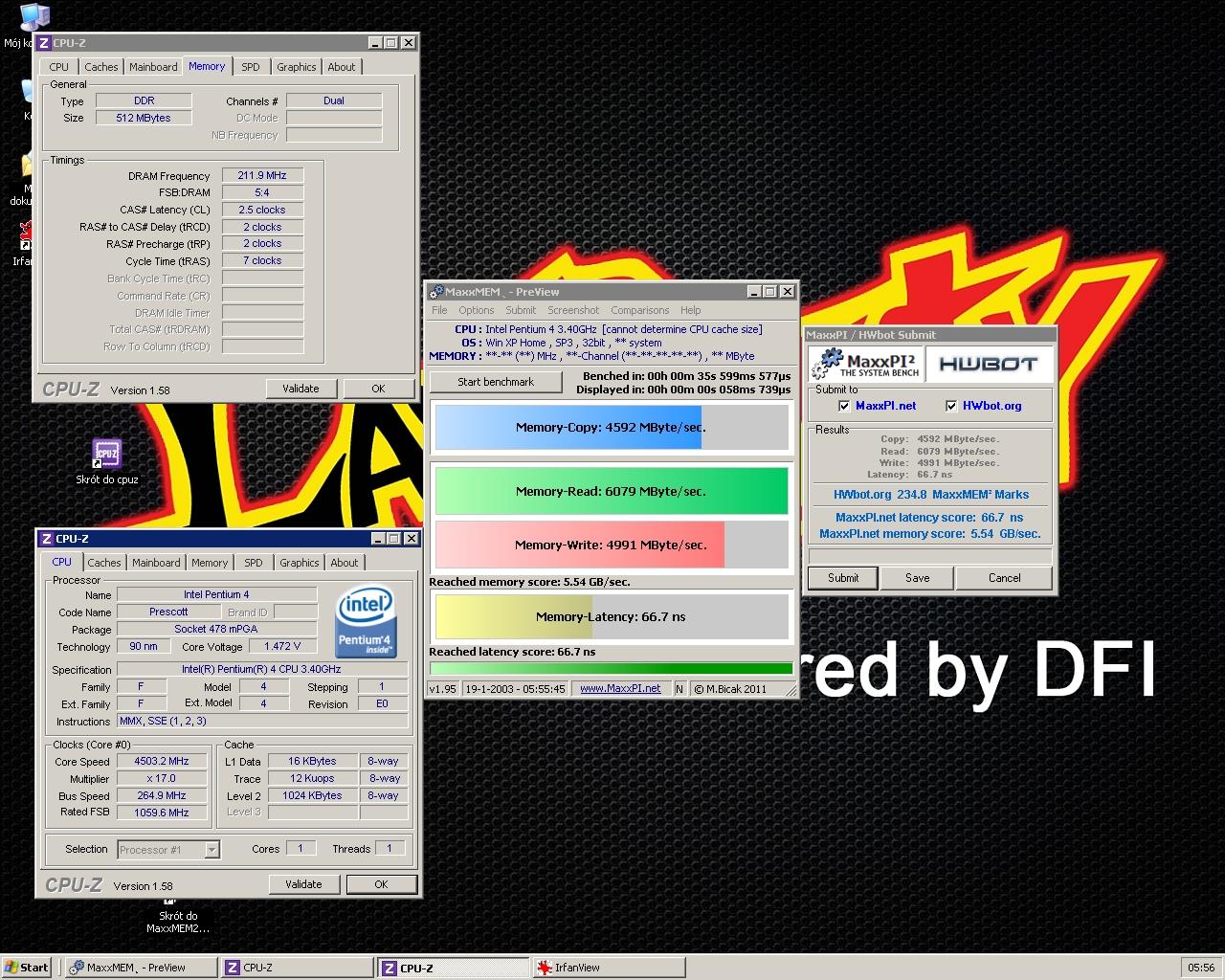Click the HWbot.org 234.8 MaxxMEM² Marks text
Viewport: 1225px width, 980px height.
point(930,495)
